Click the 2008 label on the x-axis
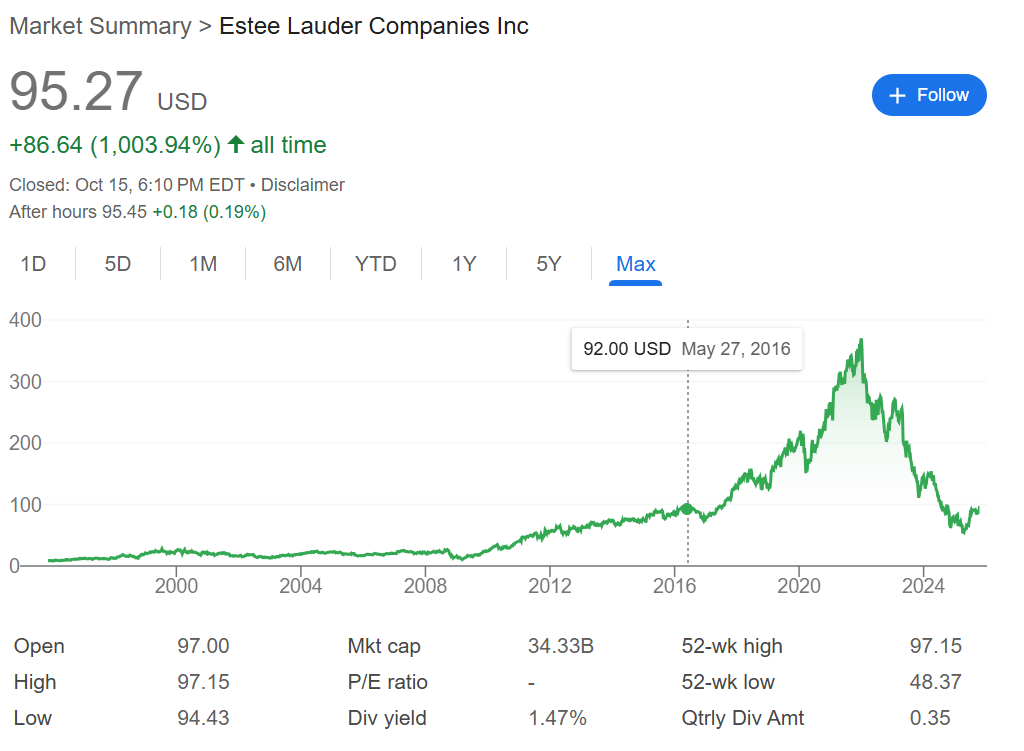Viewport: 1024px width, 751px height. pyautogui.click(x=425, y=585)
